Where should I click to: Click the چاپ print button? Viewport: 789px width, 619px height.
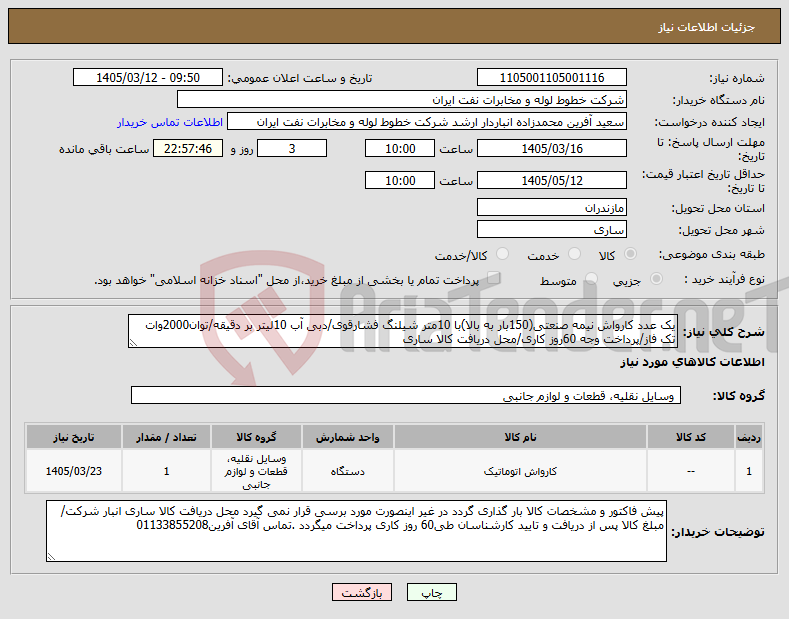click(432, 592)
